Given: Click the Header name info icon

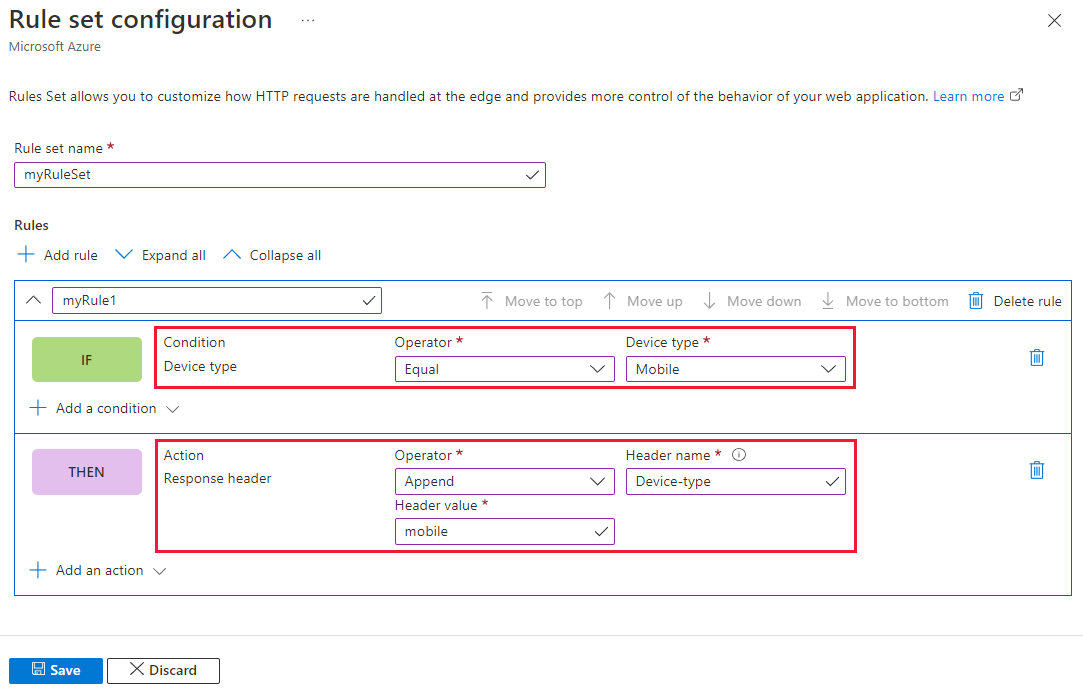Looking at the screenshot, I should click(739, 455).
